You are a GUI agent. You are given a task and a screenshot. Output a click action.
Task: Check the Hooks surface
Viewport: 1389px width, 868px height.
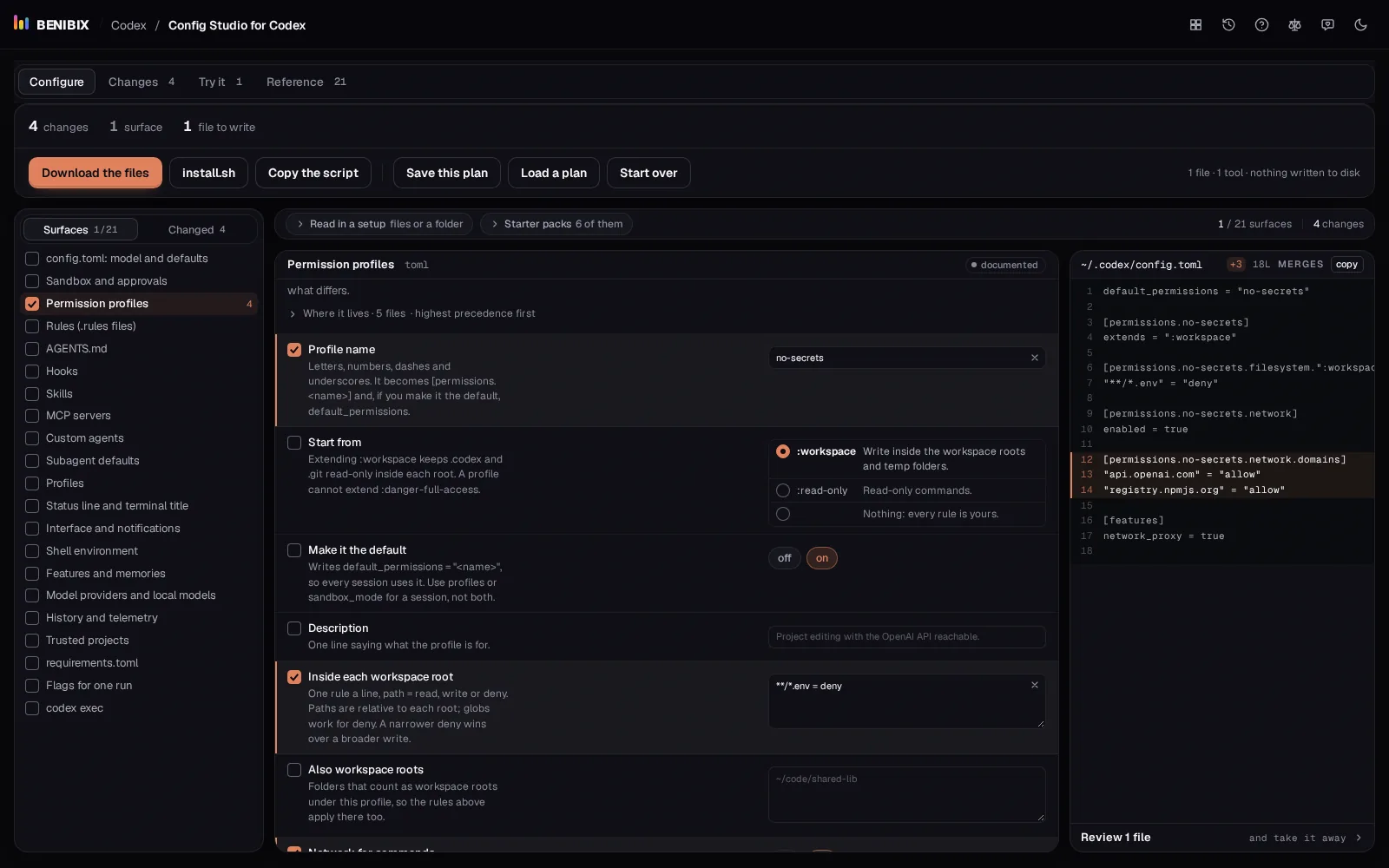click(32, 372)
